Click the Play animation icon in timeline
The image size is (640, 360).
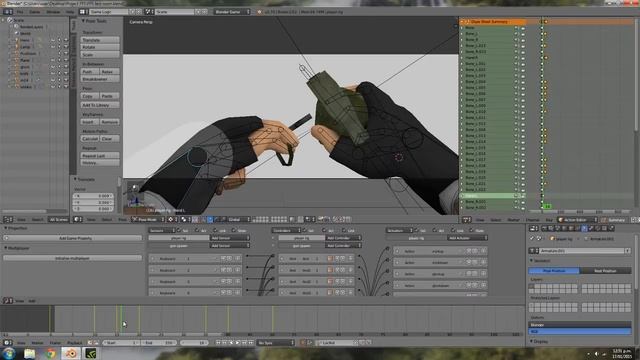click(x=238, y=343)
